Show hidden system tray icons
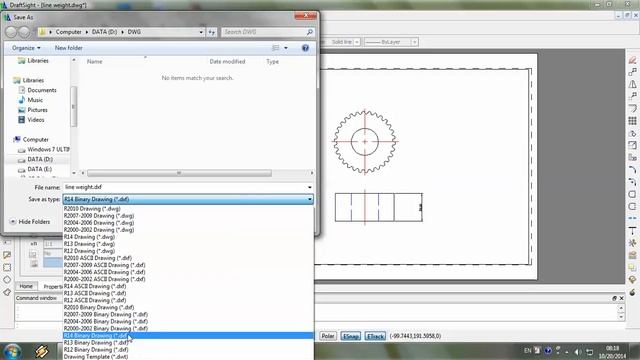This screenshot has height=360, width=640. pos(567,351)
